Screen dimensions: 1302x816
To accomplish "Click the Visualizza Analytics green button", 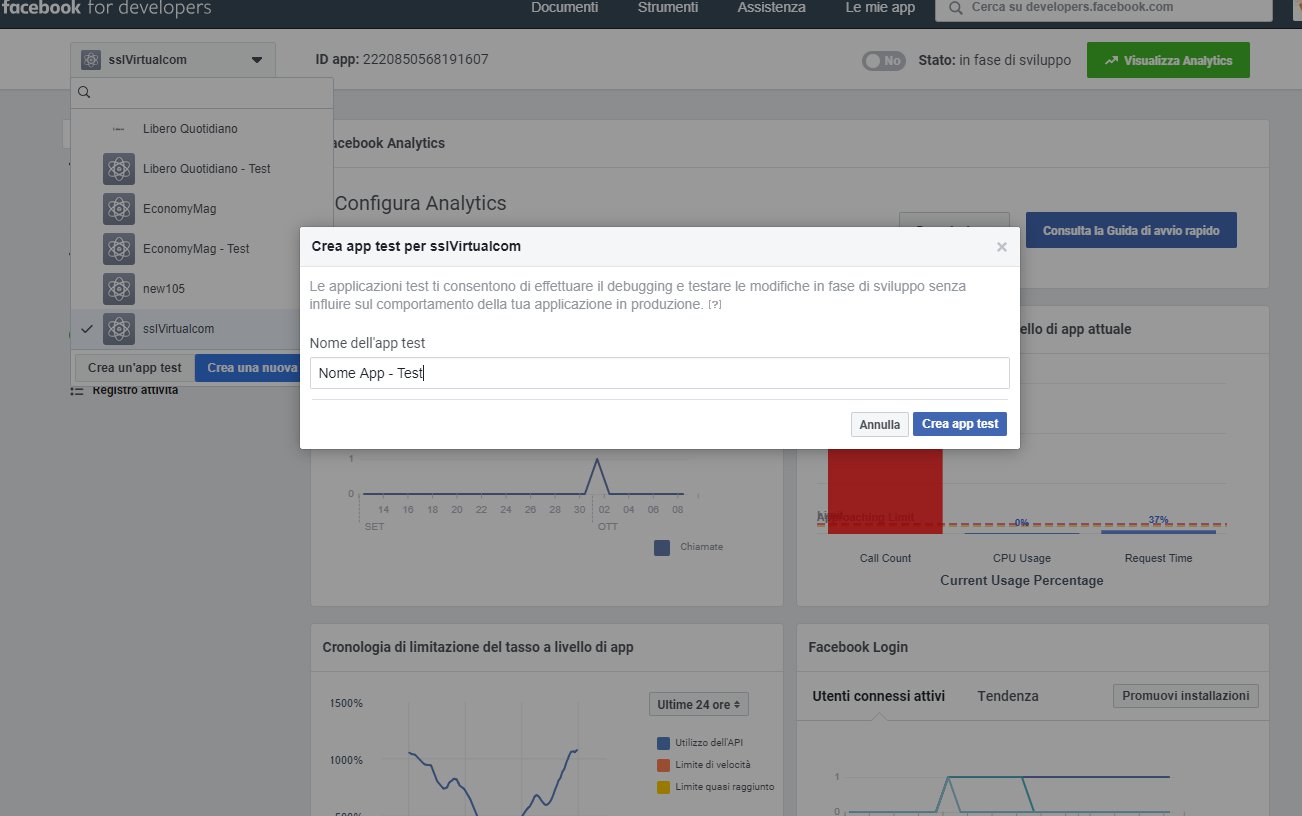I will point(1167,60).
